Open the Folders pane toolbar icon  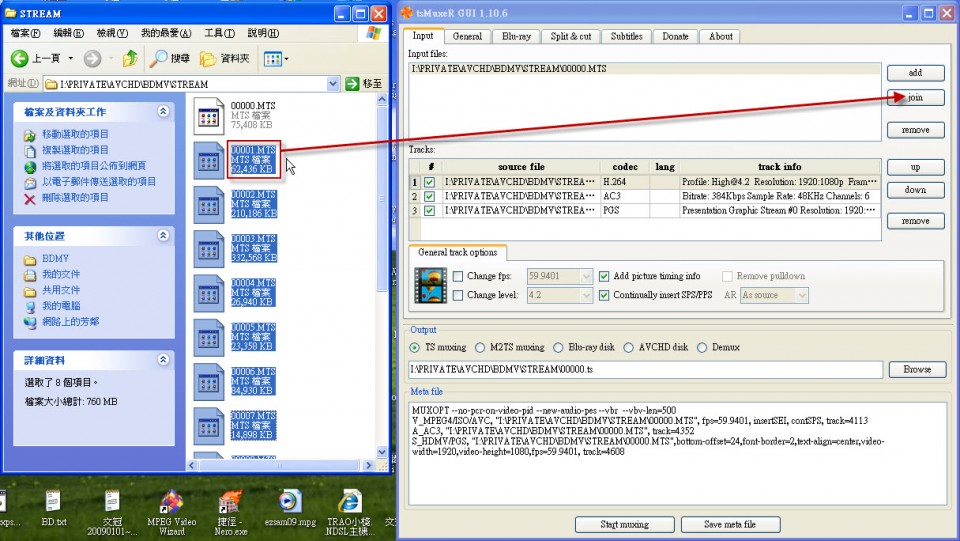click(209, 59)
